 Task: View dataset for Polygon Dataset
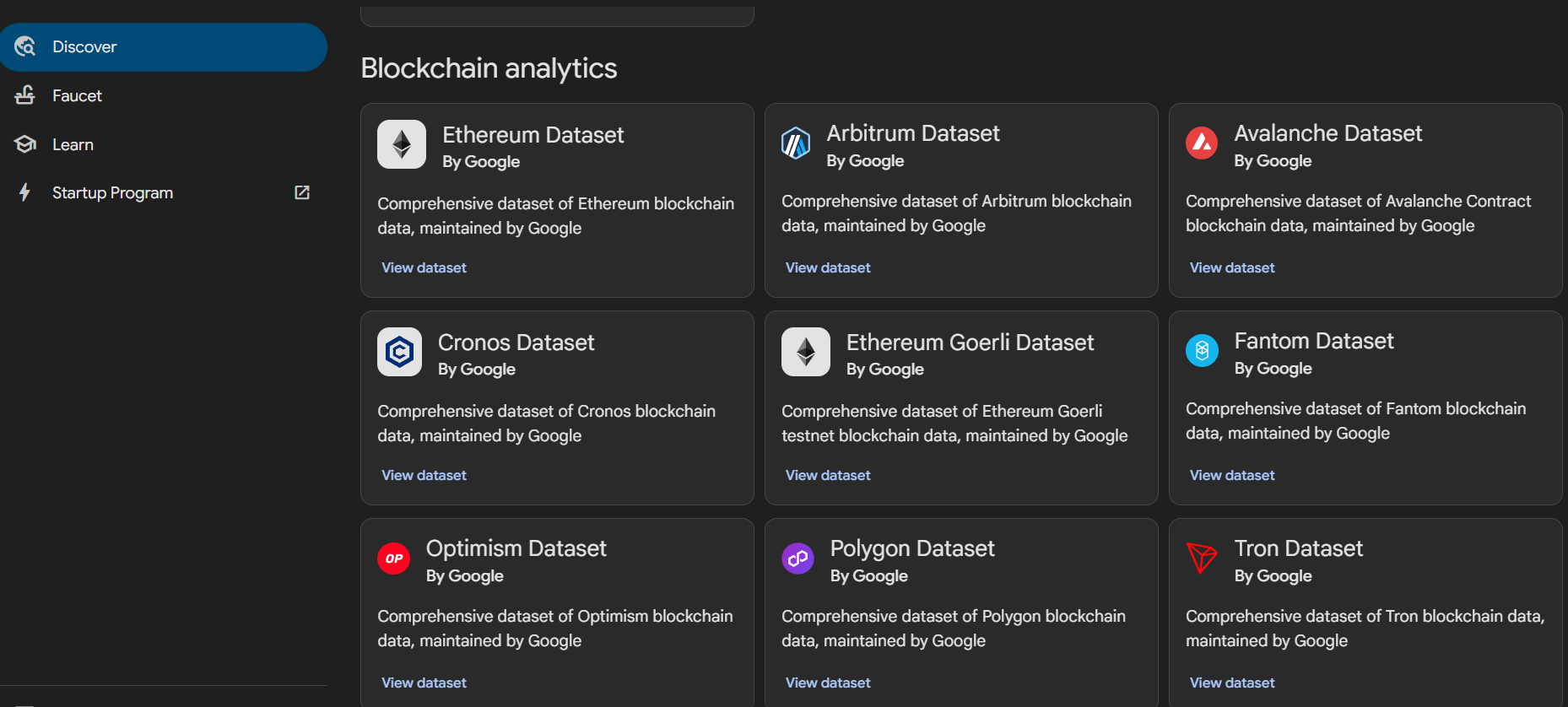tap(828, 683)
